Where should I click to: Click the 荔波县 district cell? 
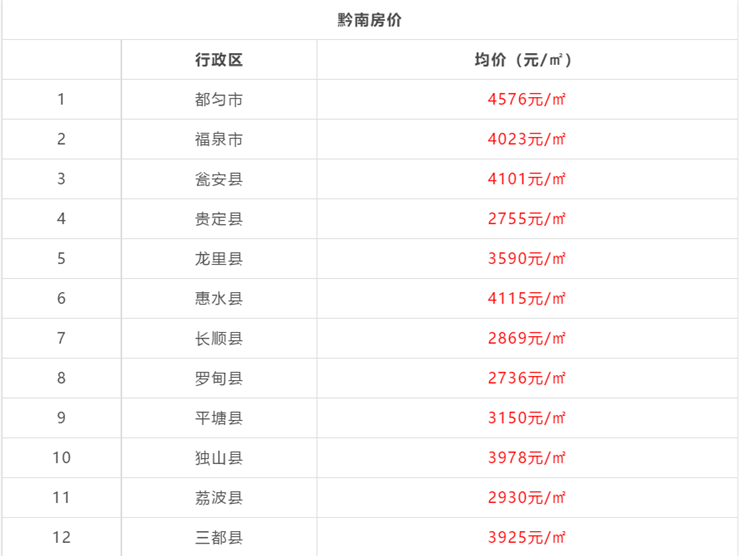pos(219,497)
